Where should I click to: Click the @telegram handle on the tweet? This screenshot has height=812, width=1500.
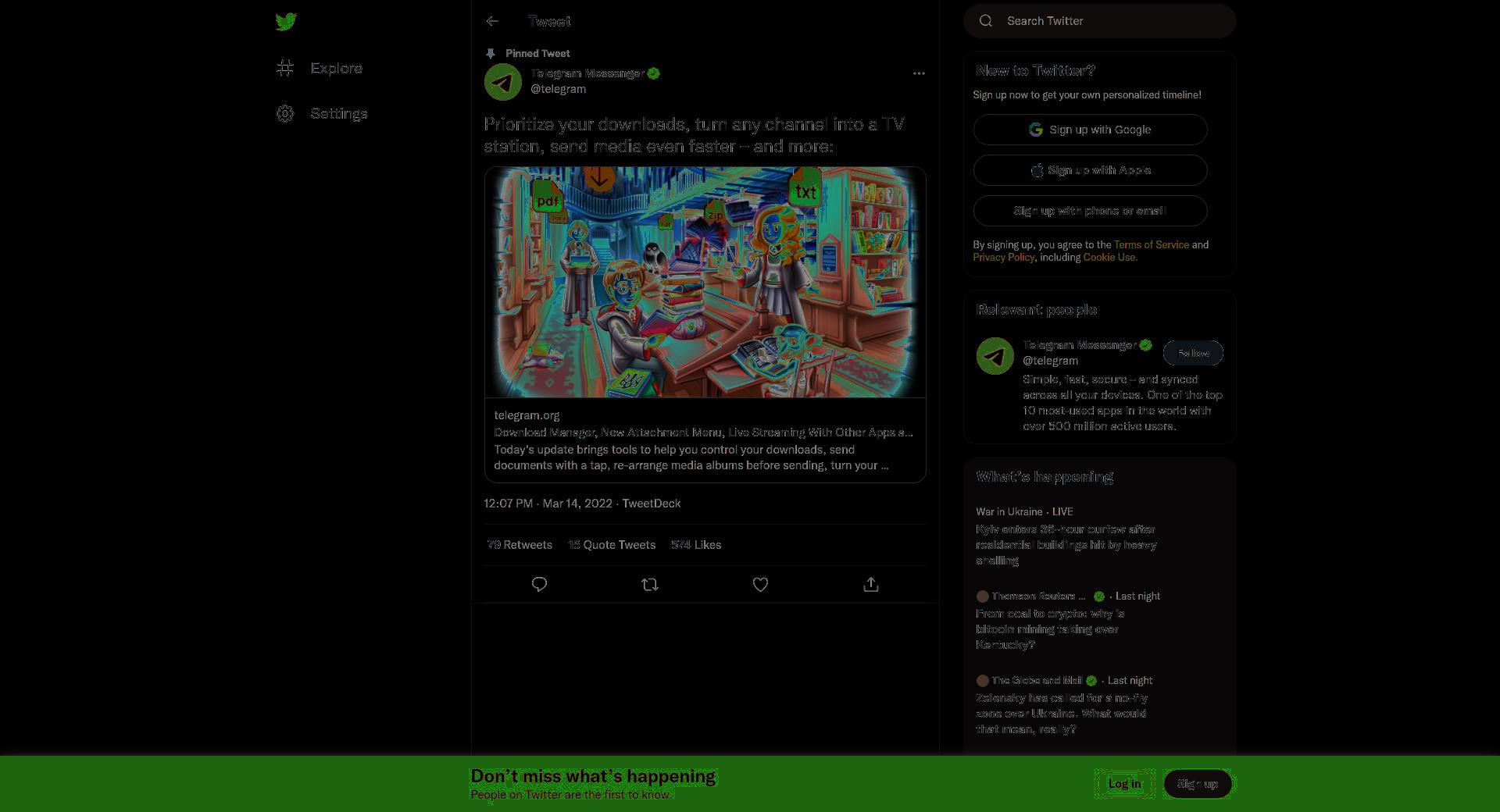coord(559,89)
